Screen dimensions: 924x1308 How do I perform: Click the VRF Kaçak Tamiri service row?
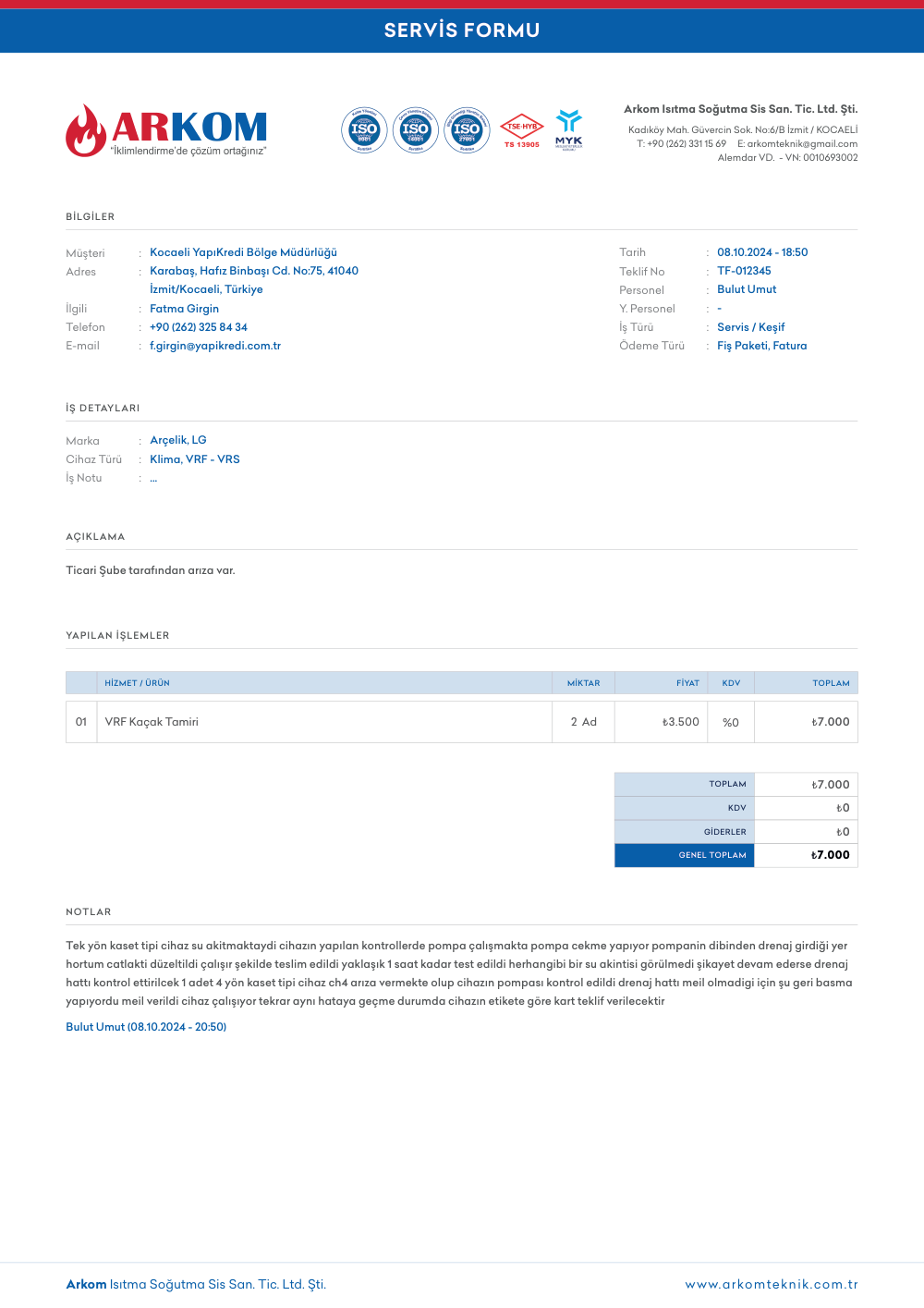coord(462,722)
